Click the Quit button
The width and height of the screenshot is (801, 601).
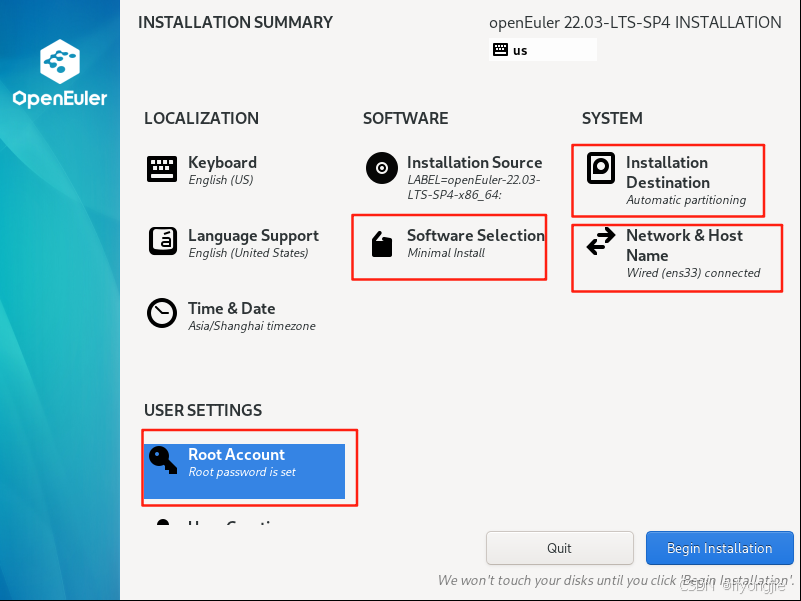coord(560,548)
